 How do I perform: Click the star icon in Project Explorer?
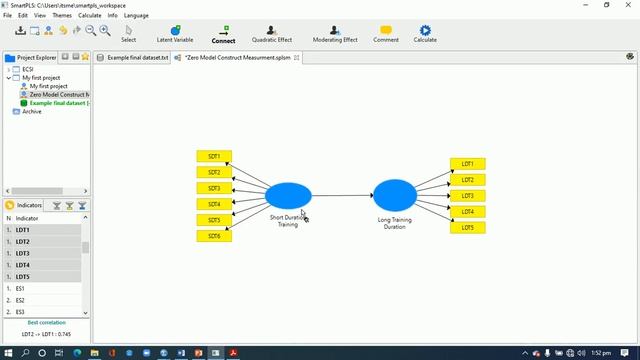[85, 57]
